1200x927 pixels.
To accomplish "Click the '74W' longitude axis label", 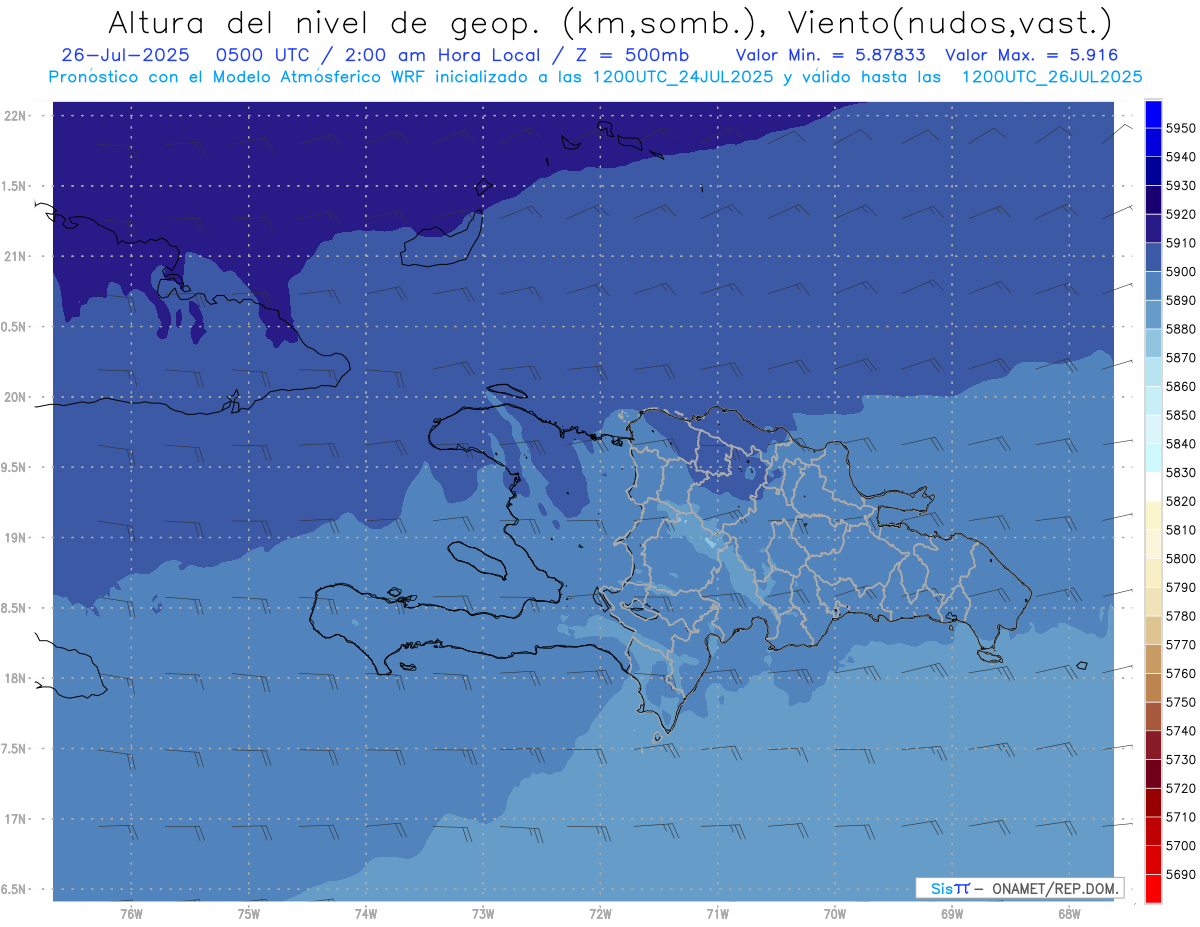I will point(366,914).
